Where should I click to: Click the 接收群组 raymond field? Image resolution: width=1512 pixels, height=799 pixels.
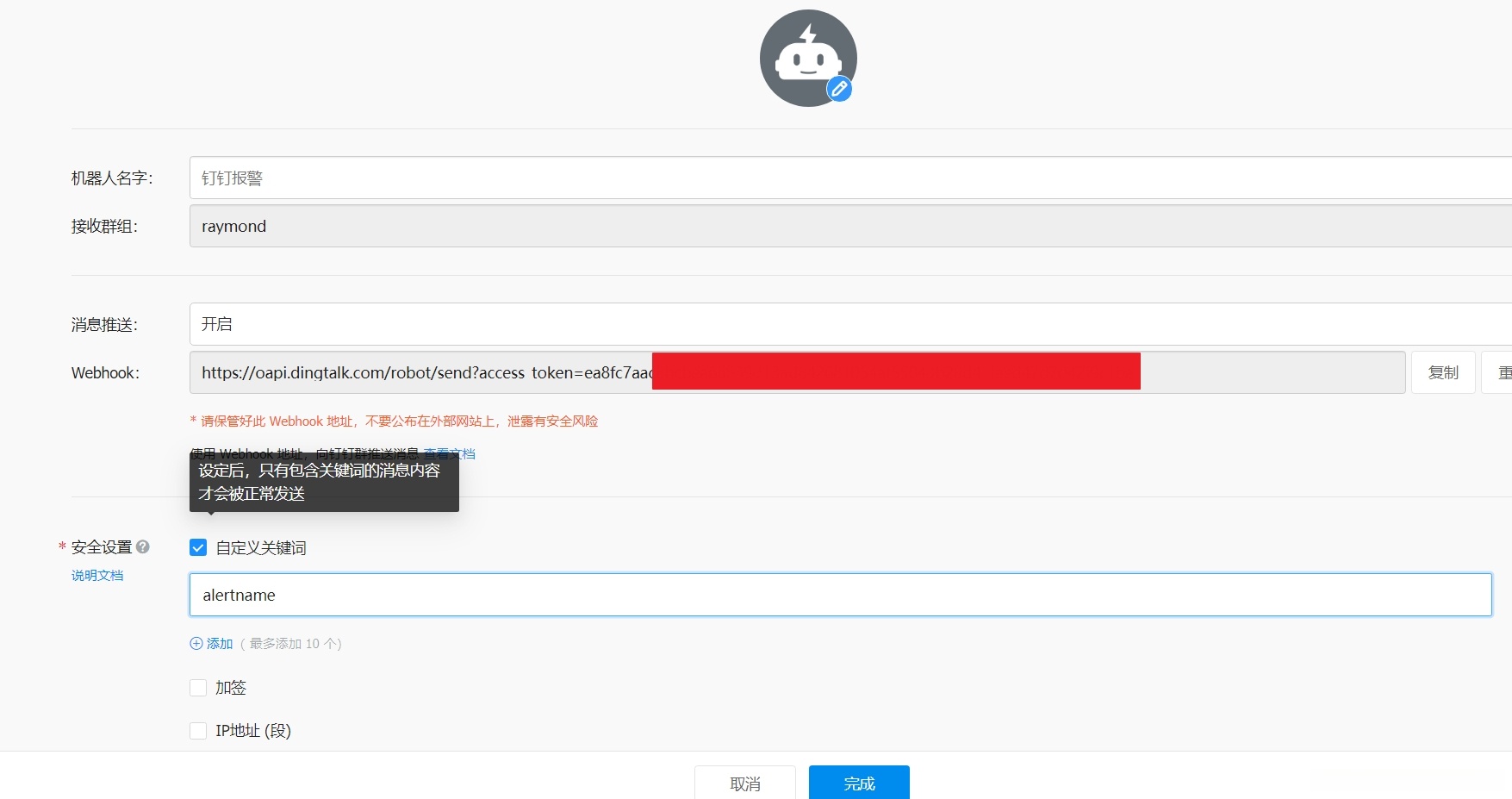[x=850, y=226]
